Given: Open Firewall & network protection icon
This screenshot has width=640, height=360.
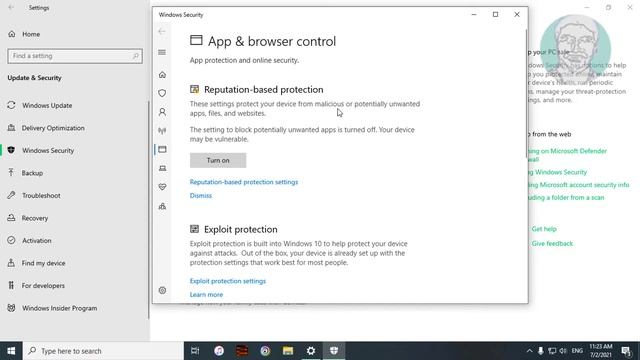Looking at the screenshot, I should (162, 131).
